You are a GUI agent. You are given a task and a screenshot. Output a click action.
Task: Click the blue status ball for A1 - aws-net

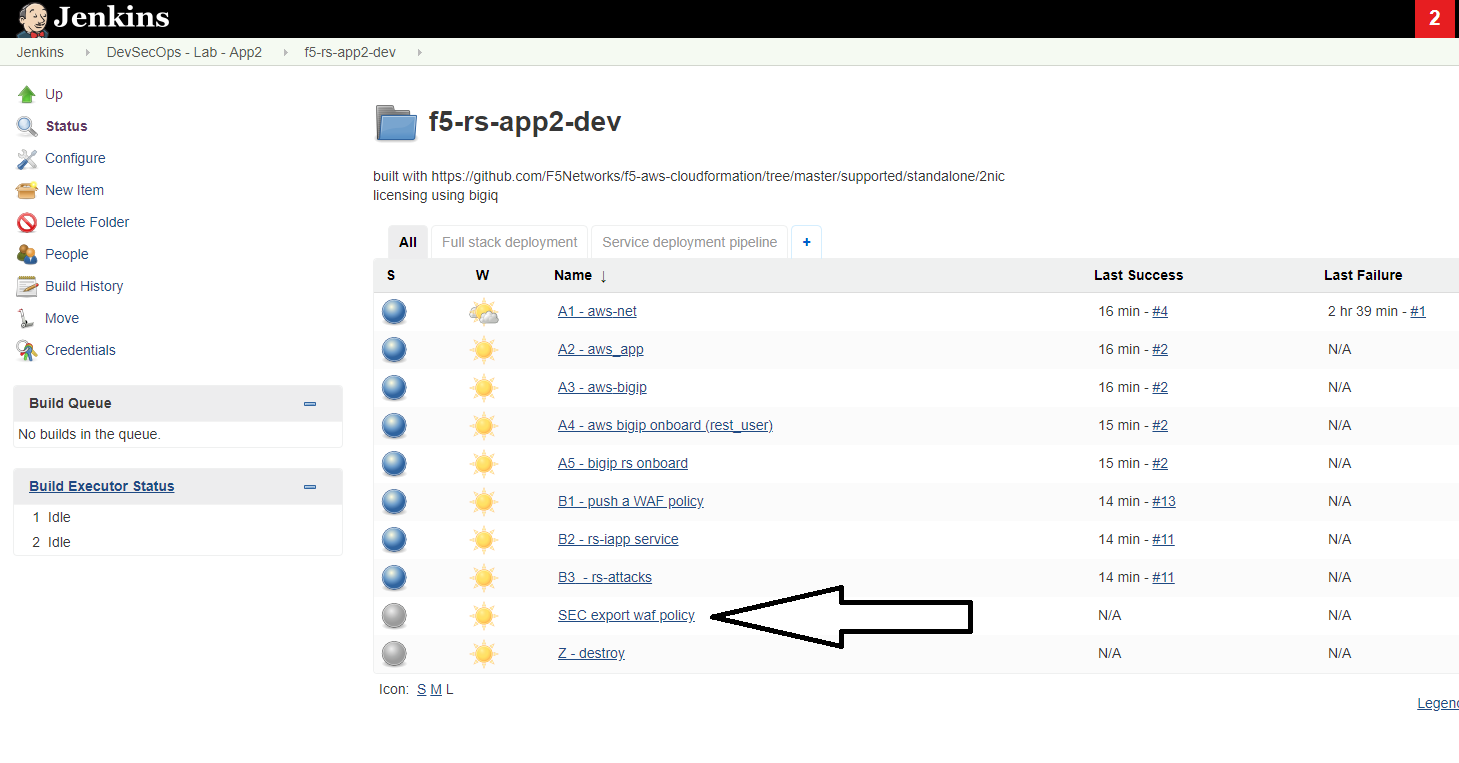point(394,311)
